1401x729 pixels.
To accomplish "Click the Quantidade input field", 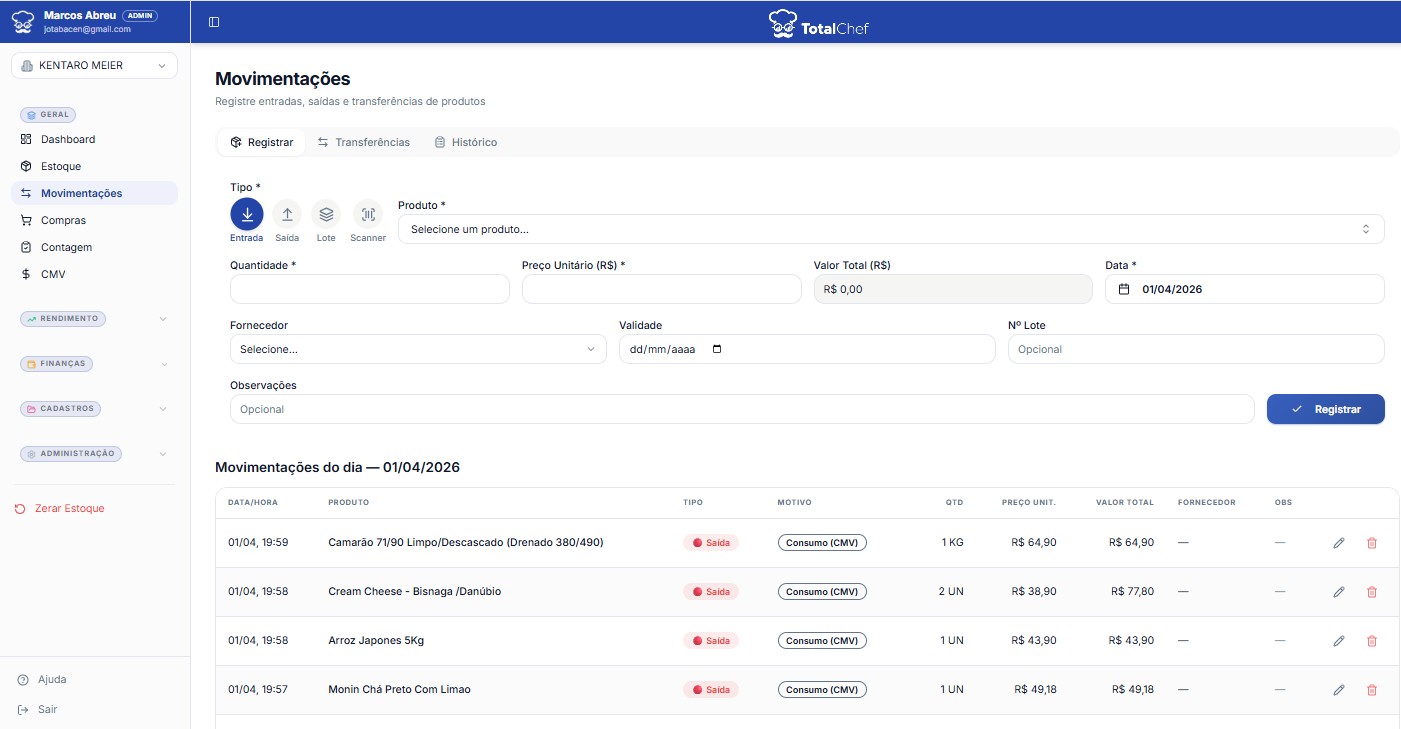I will click(x=369, y=289).
